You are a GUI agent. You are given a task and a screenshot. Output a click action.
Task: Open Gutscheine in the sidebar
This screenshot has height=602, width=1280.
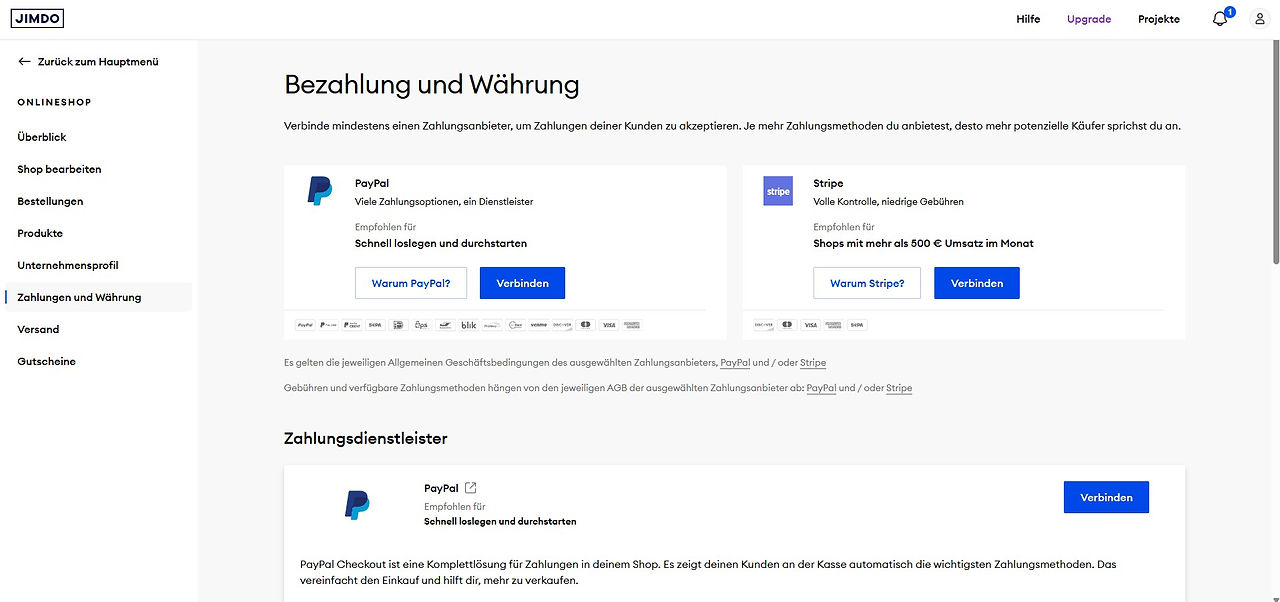coord(46,361)
